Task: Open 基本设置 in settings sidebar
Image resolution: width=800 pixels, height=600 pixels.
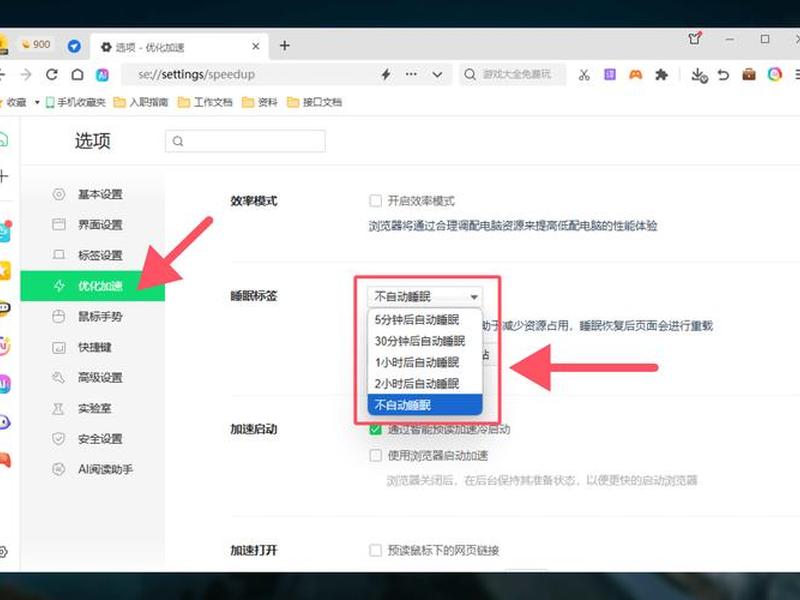Action: click(92, 194)
